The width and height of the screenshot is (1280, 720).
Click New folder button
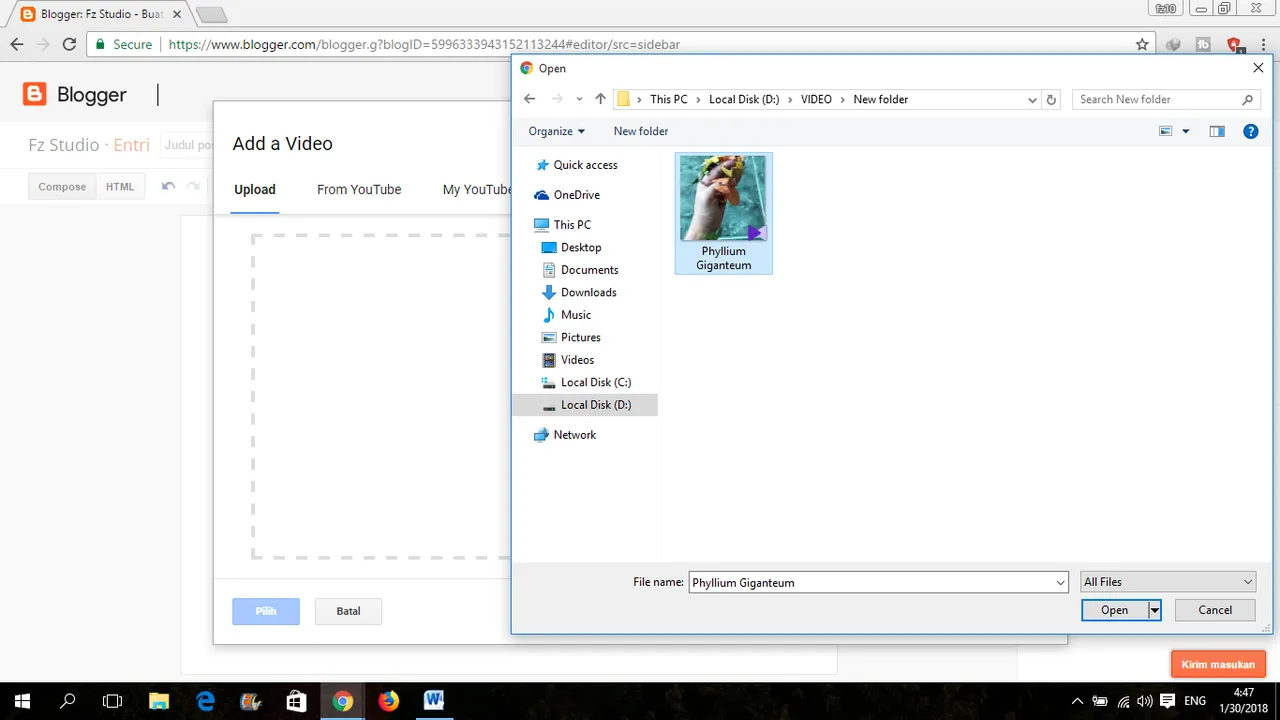(641, 131)
